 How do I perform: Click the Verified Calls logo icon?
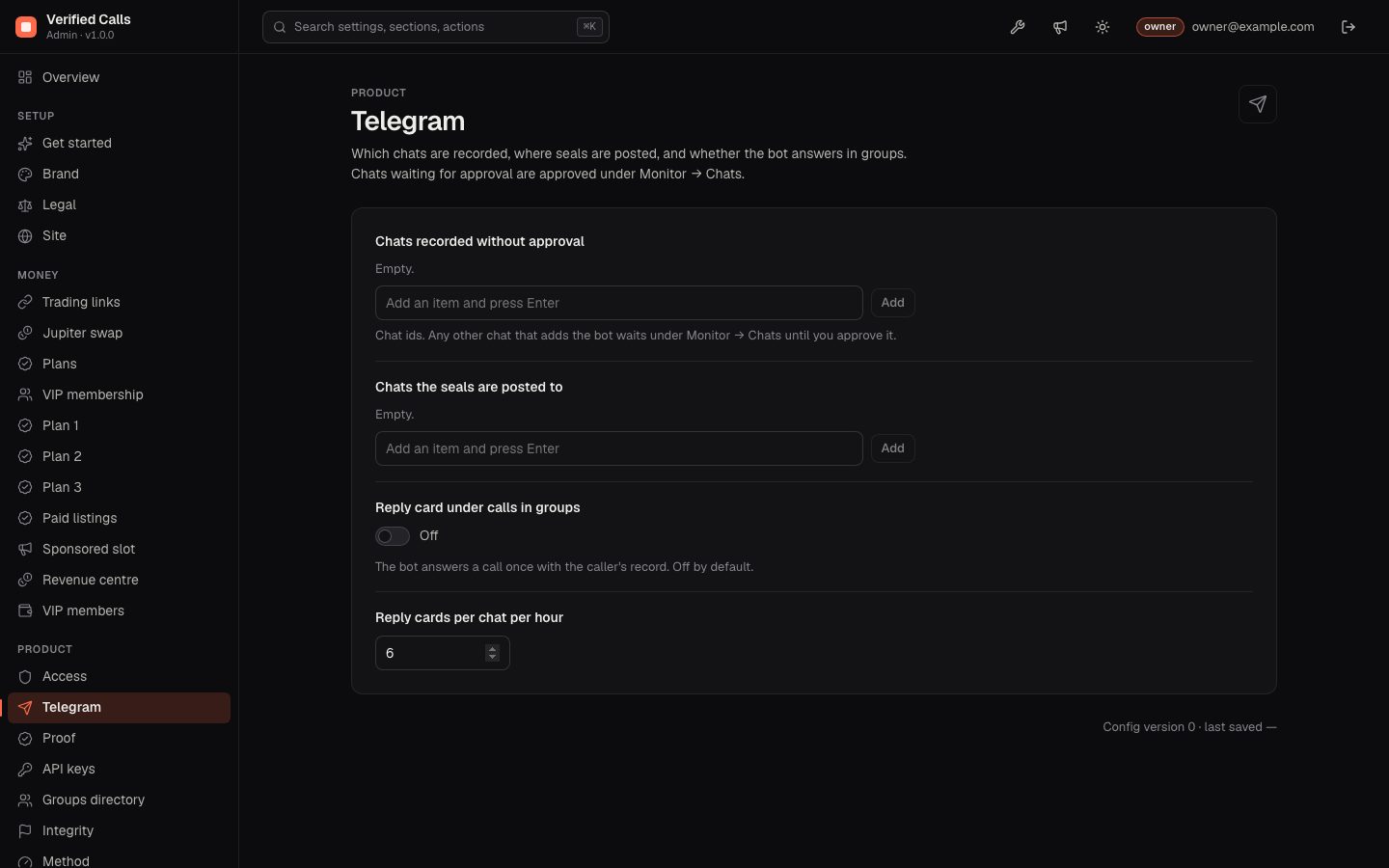pyautogui.click(x=26, y=27)
